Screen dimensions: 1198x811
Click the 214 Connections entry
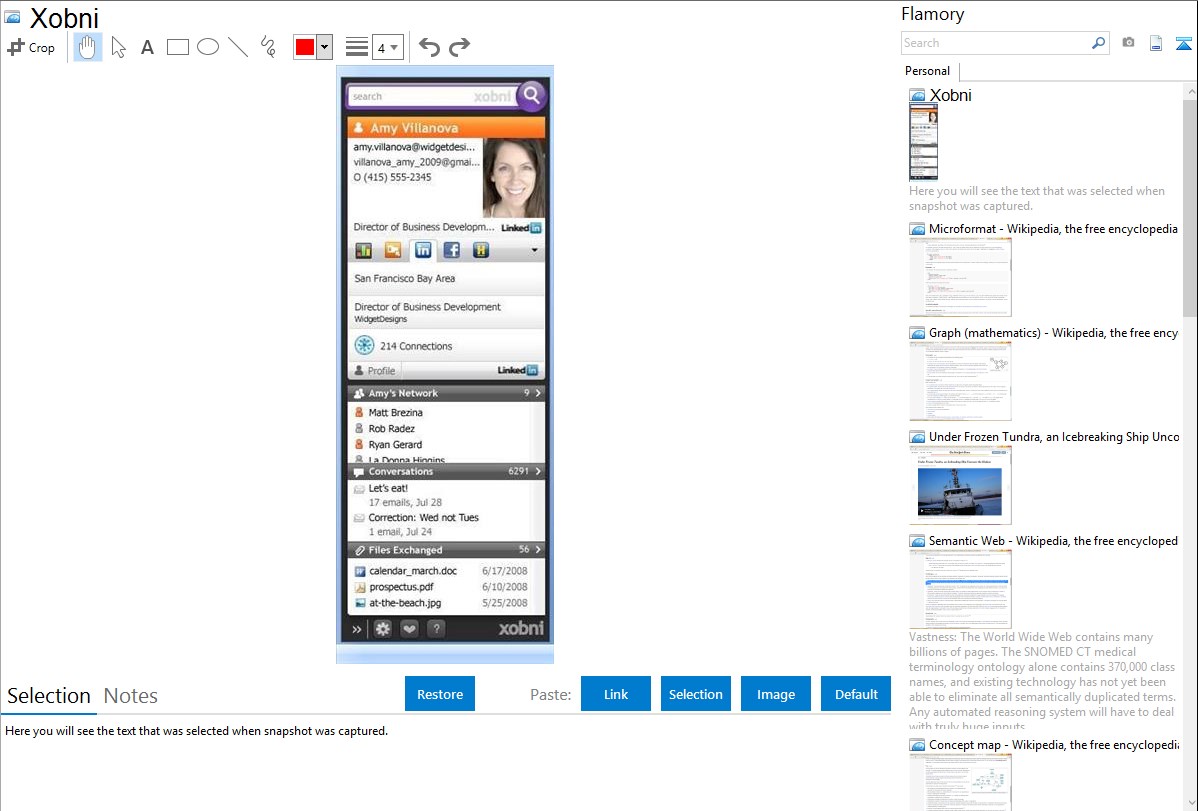coord(416,346)
